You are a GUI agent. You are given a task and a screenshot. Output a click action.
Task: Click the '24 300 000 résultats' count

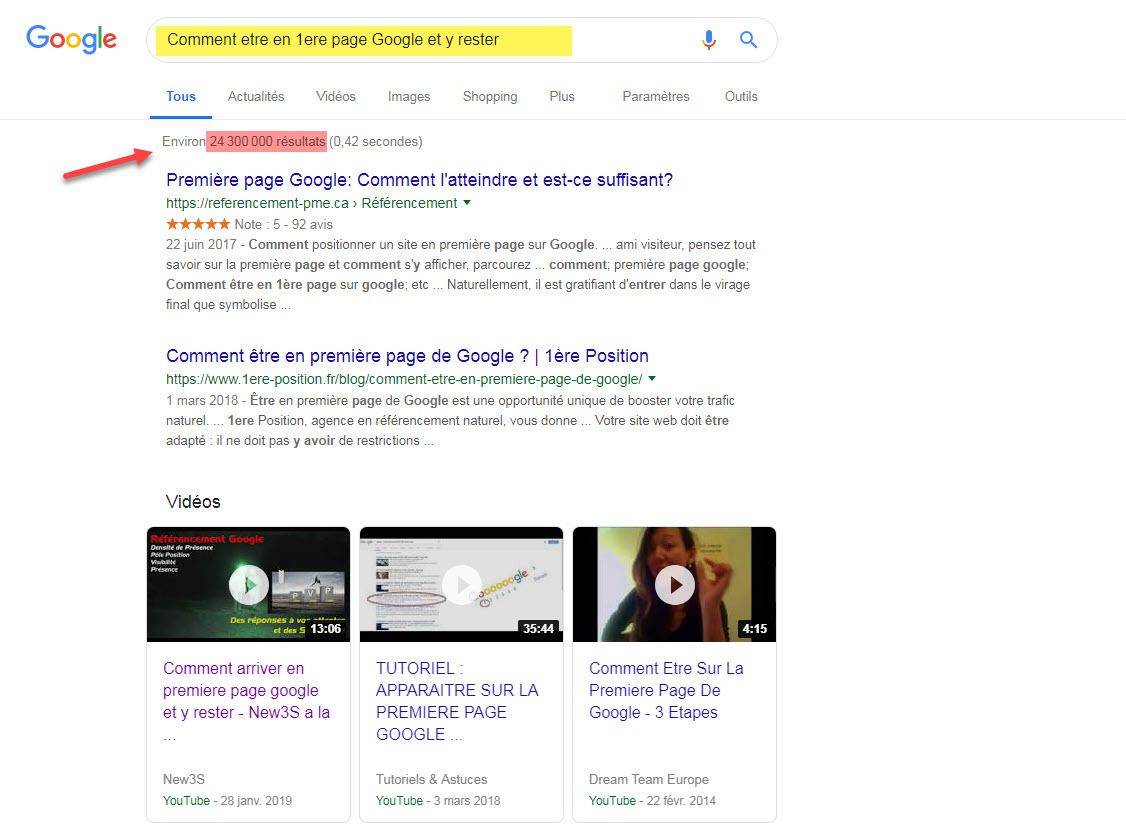point(266,142)
